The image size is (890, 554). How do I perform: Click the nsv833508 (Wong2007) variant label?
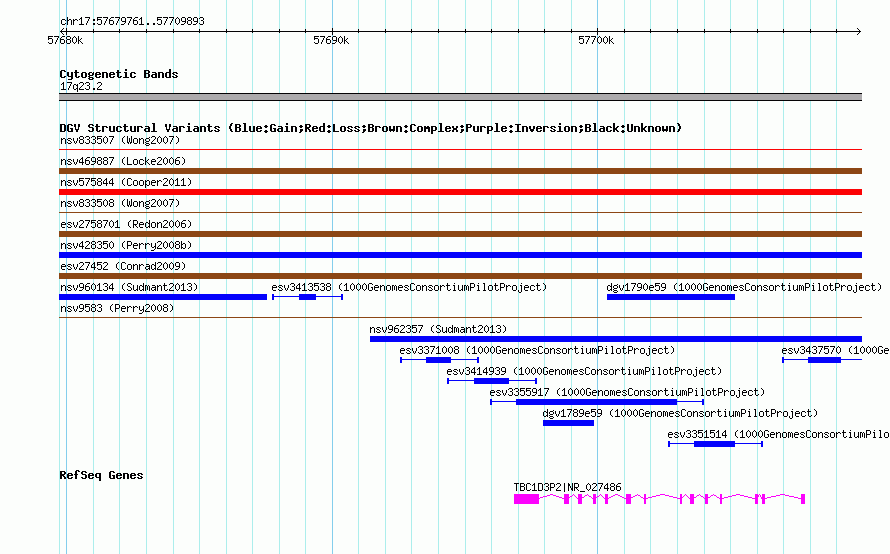coord(120,203)
